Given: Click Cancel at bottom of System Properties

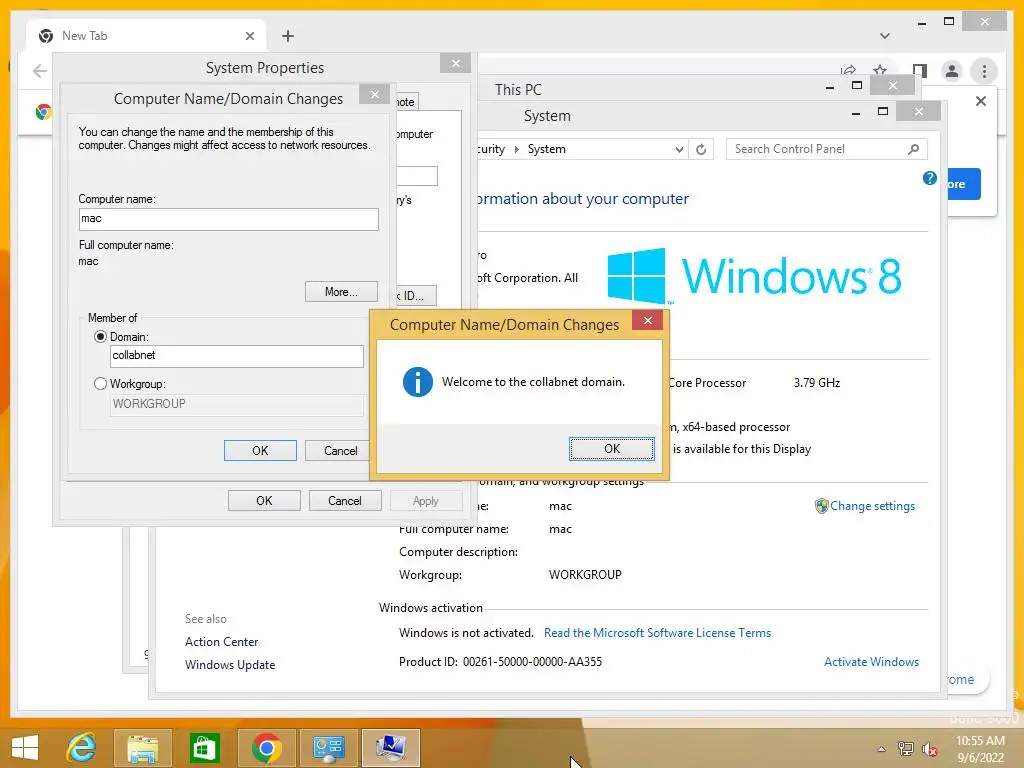Looking at the screenshot, I should pyautogui.click(x=345, y=501).
